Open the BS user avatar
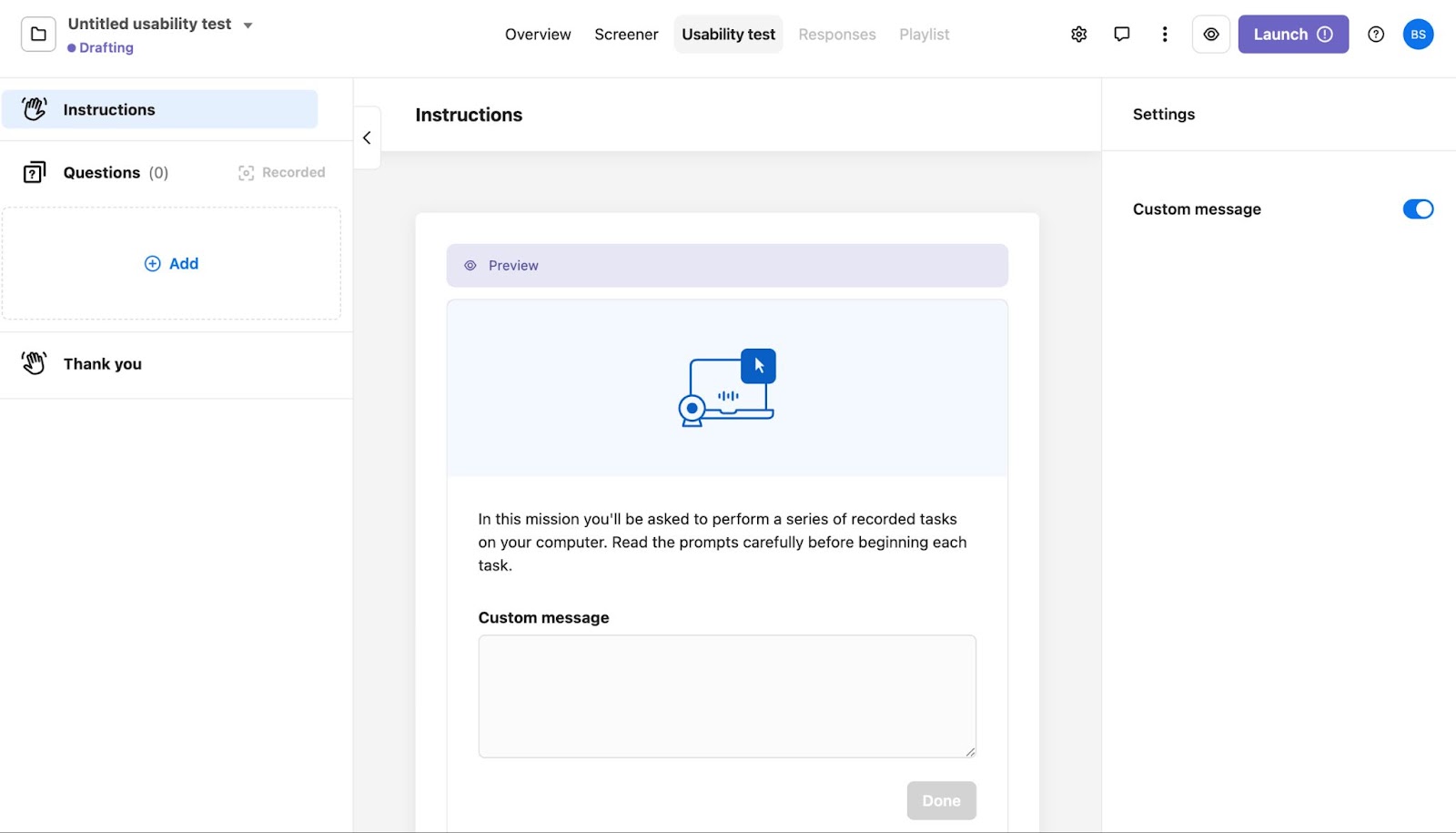1456x833 pixels. tap(1417, 35)
